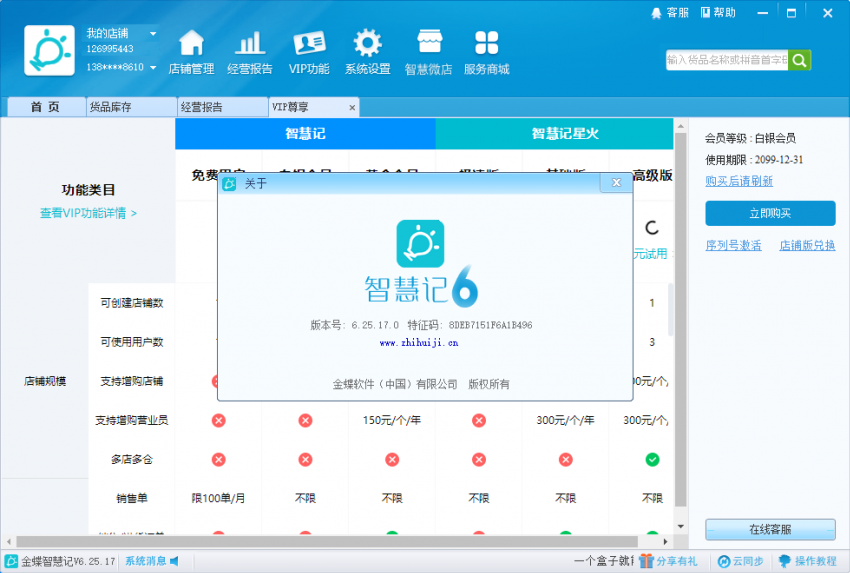Switch to the 货品库存 tab
Screen dimensions: 850x573
click(130, 107)
